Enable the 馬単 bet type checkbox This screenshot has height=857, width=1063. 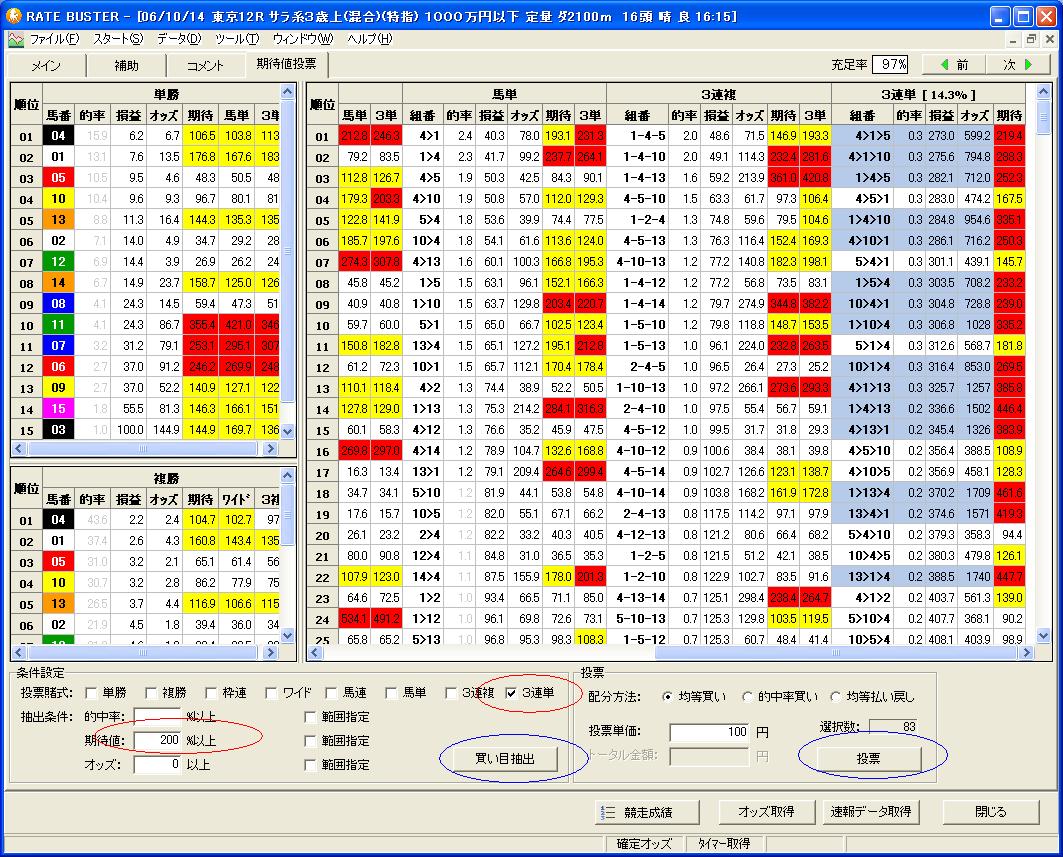pyautogui.click(x=390, y=693)
